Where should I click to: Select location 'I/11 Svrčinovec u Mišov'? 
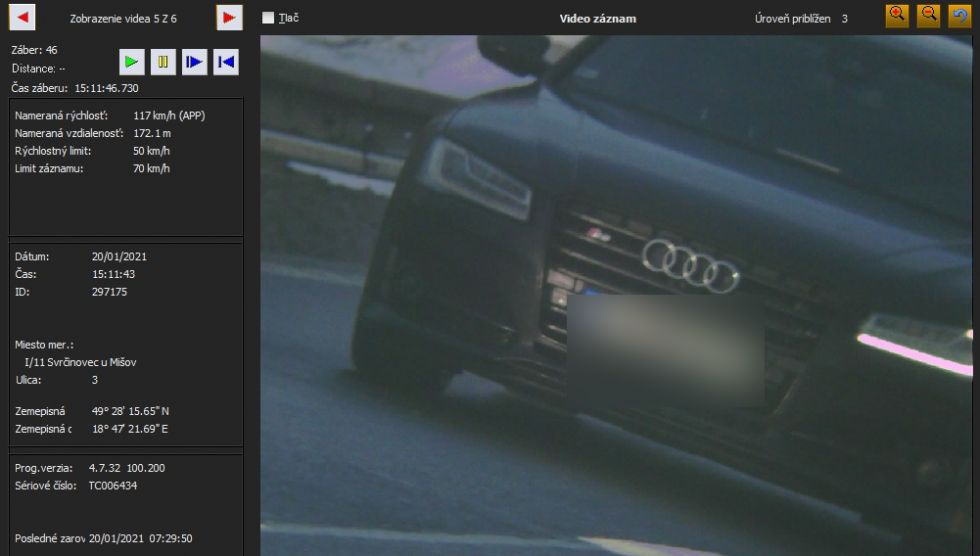81,362
